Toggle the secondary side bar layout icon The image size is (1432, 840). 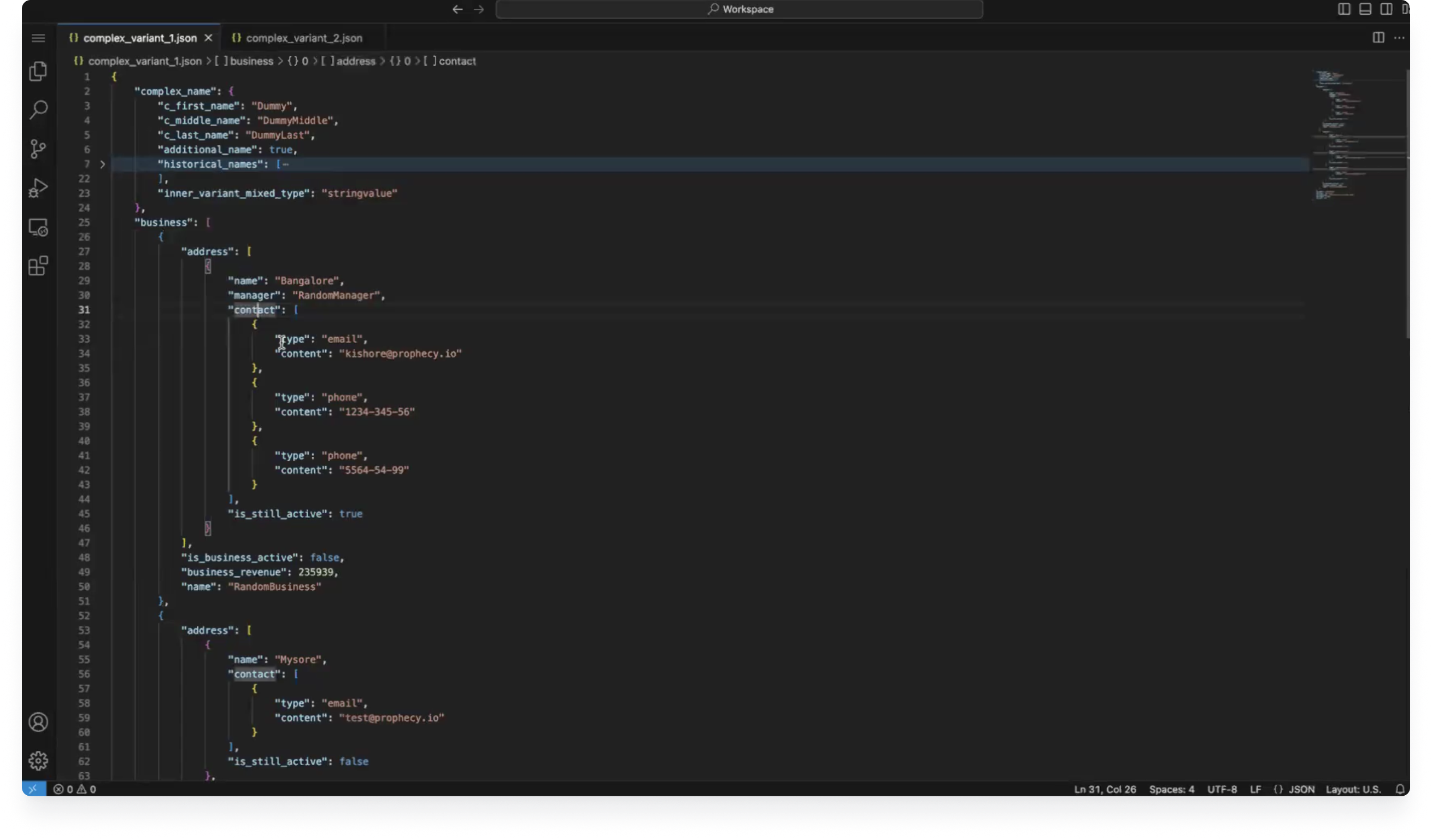(x=1387, y=9)
